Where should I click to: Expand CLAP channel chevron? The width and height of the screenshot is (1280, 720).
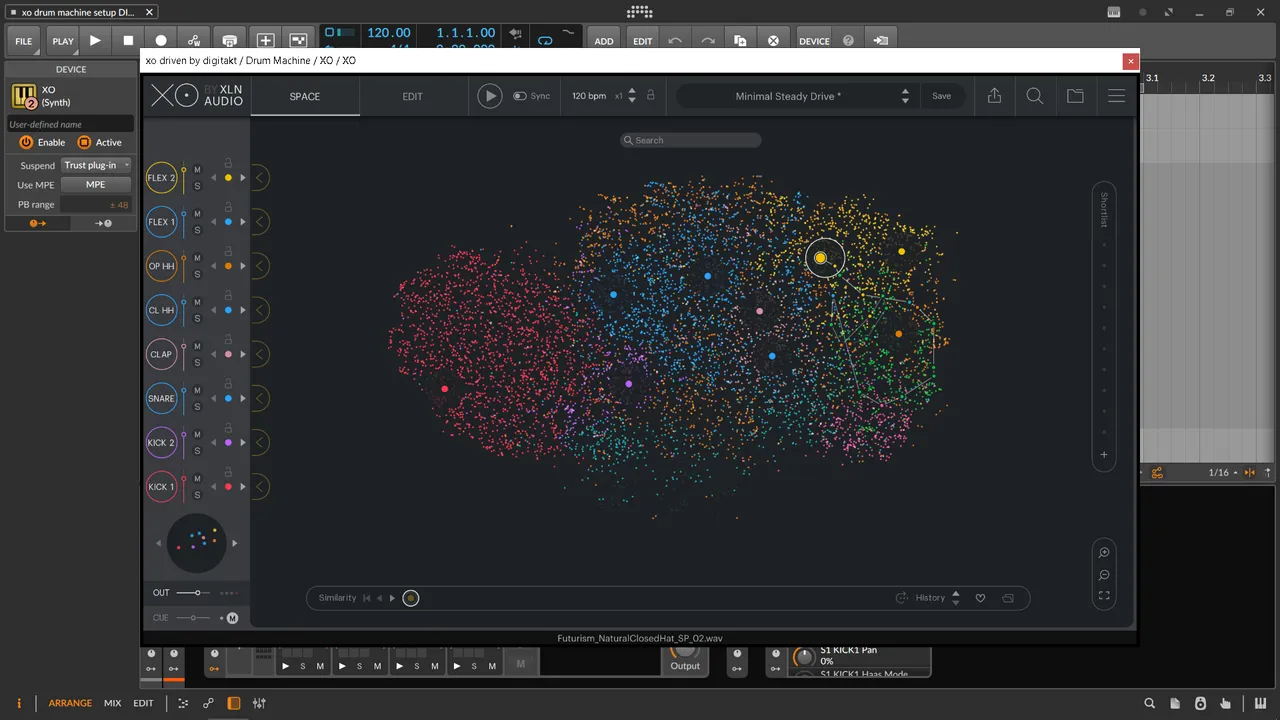click(x=259, y=354)
